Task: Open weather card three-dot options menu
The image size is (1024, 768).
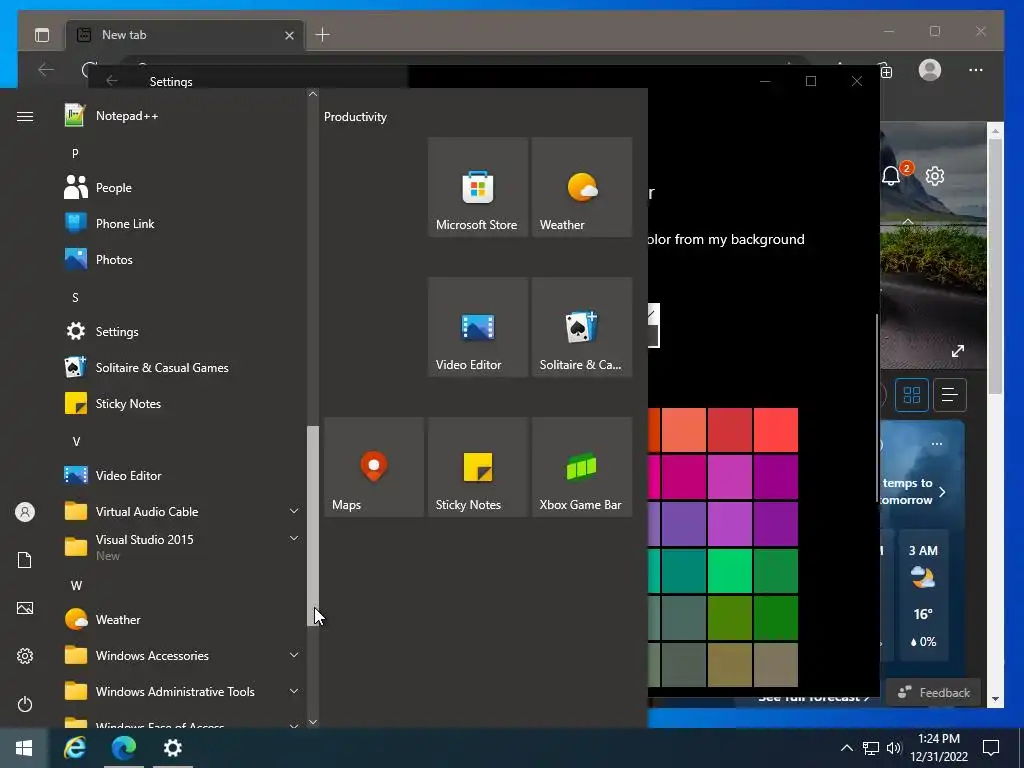Action: [x=936, y=444]
